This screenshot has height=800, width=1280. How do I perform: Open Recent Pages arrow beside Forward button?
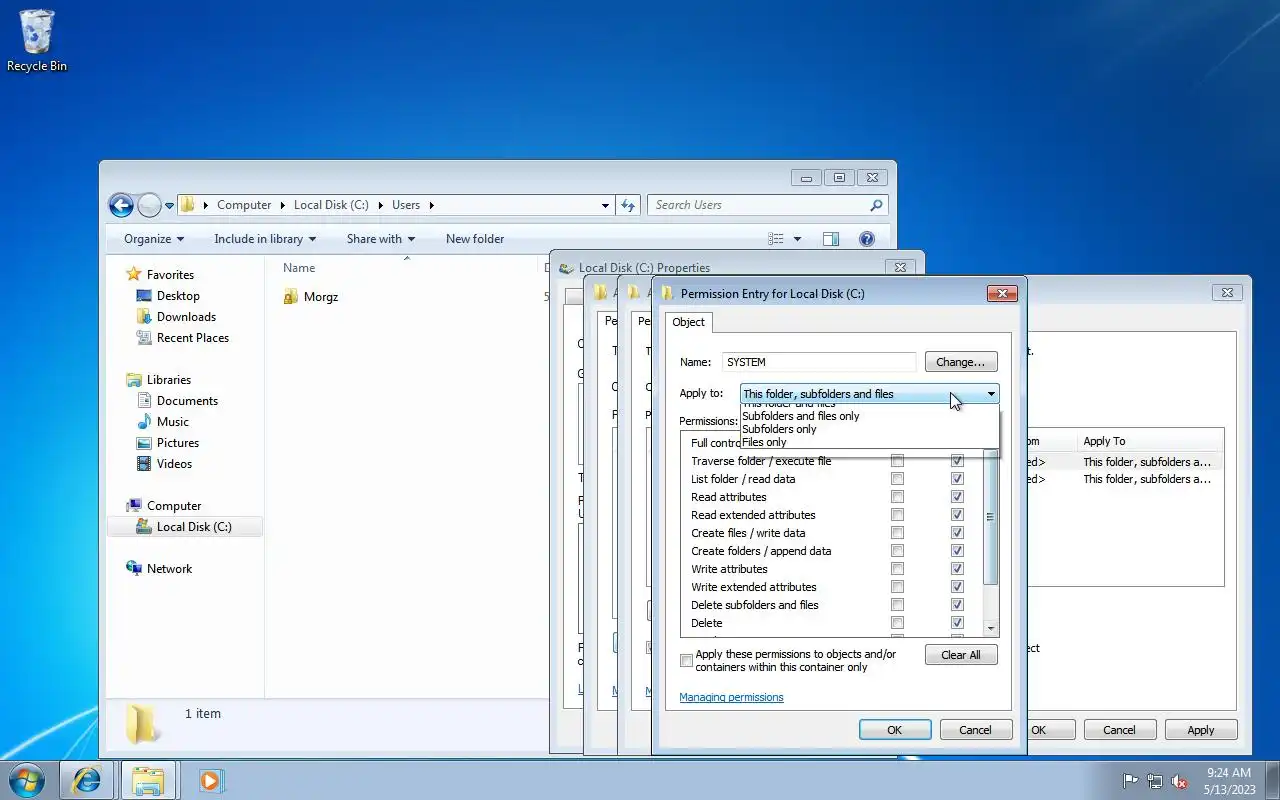[169, 205]
